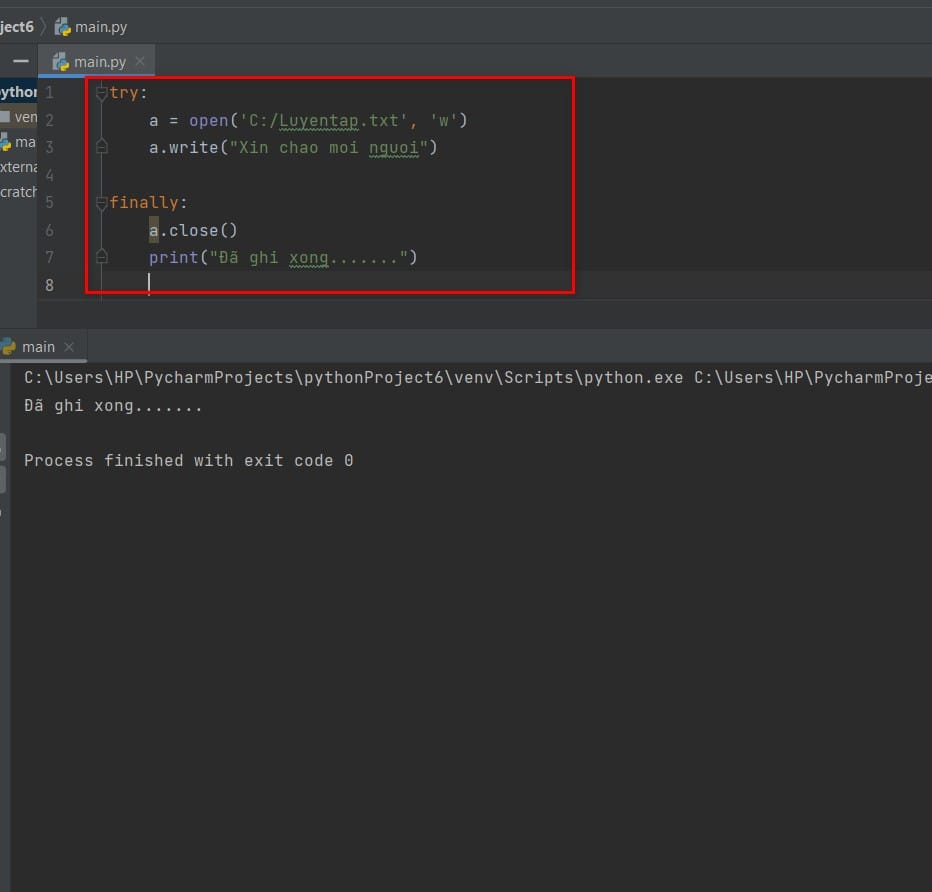The height and width of the screenshot is (892, 932).
Task: Click the Python icon on the main run tab
Action: point(8,346)
